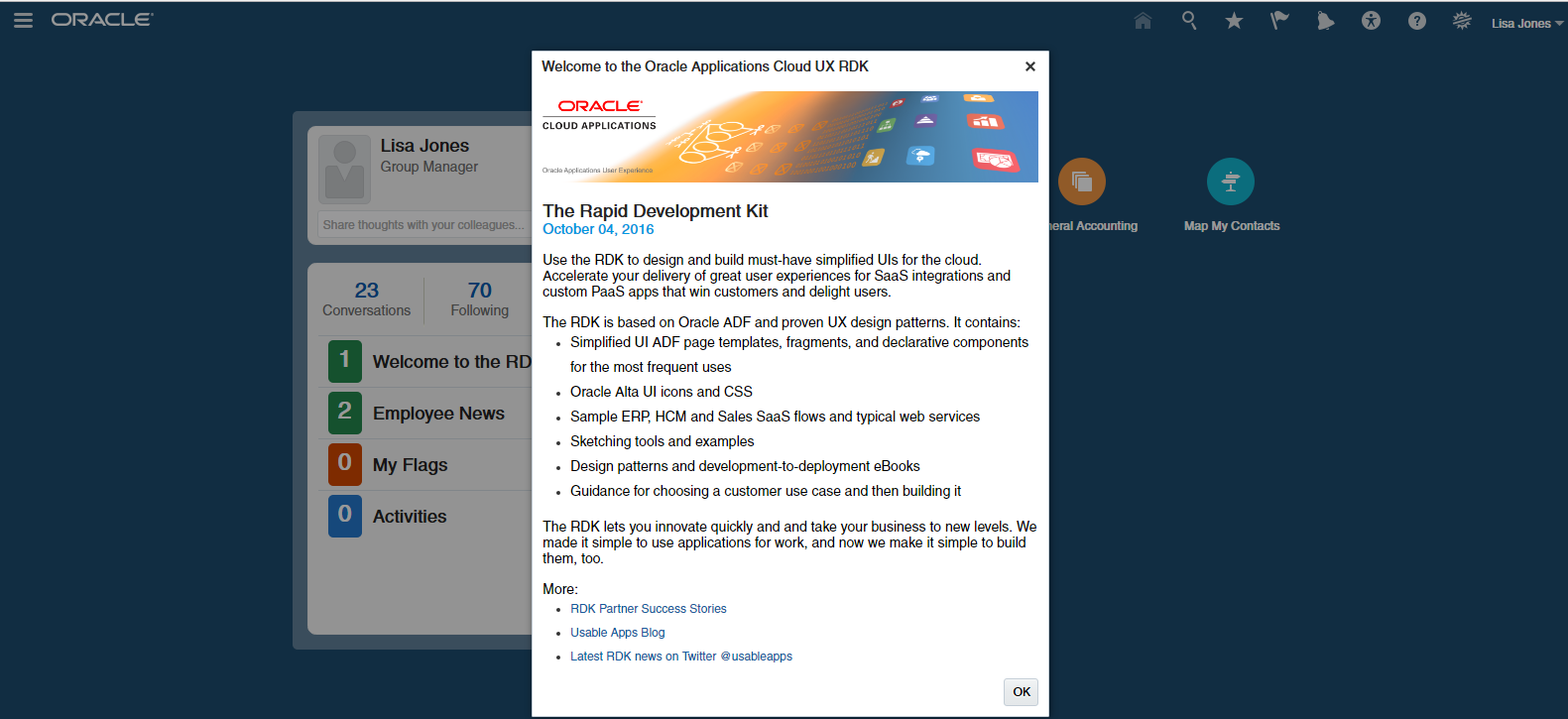
Task: Open the Help question mark icon
Action: (x=1416, y=21)
